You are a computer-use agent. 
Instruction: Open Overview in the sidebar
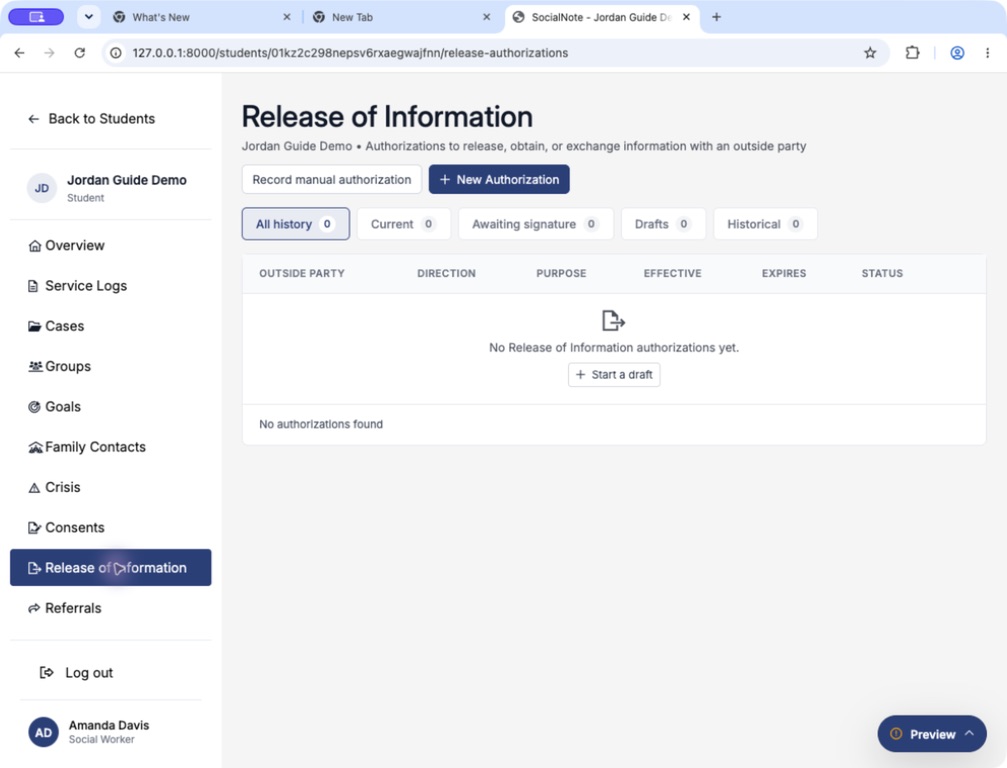pos(110,245)
